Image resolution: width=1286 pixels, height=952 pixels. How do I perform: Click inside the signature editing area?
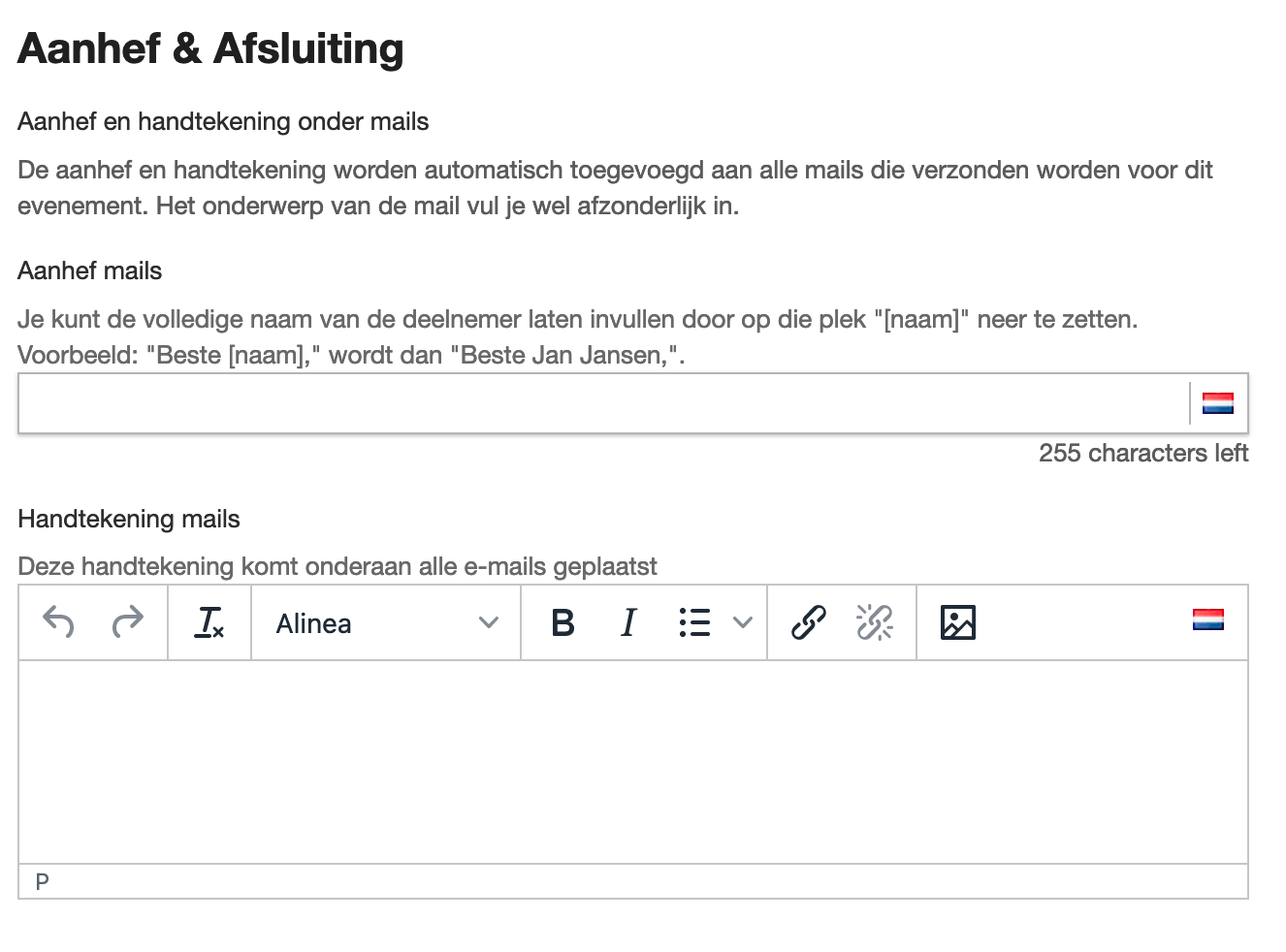click(630, 761)
